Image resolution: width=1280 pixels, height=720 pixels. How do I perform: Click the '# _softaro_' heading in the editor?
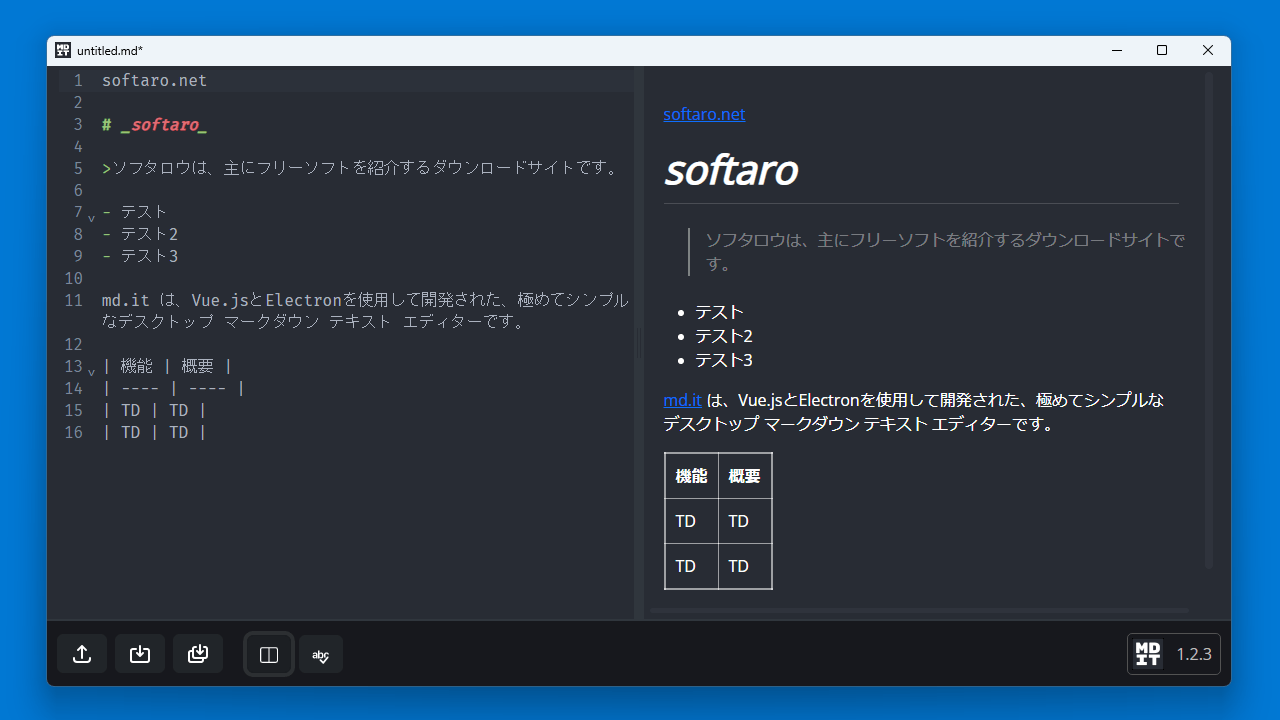154,125
